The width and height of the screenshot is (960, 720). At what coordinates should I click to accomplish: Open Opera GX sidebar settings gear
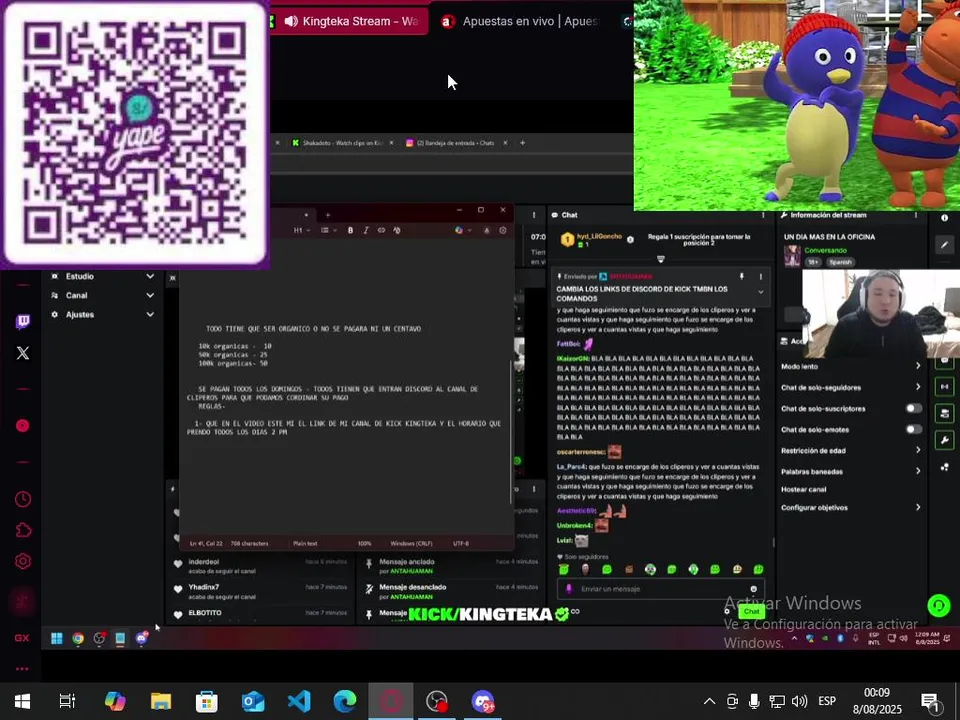(x=23, y=561)
